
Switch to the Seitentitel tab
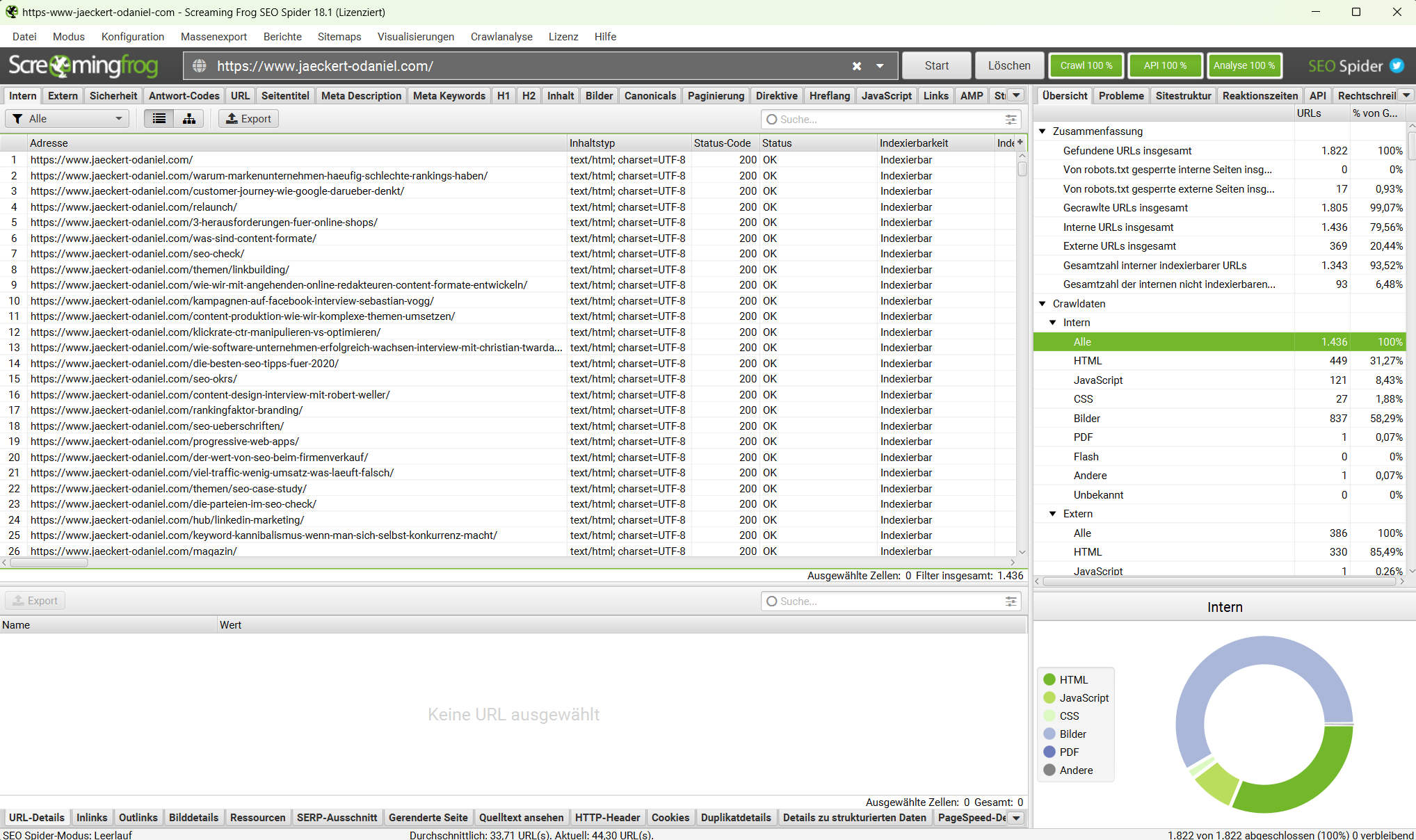pyautogui.click(x=285, y=95)
